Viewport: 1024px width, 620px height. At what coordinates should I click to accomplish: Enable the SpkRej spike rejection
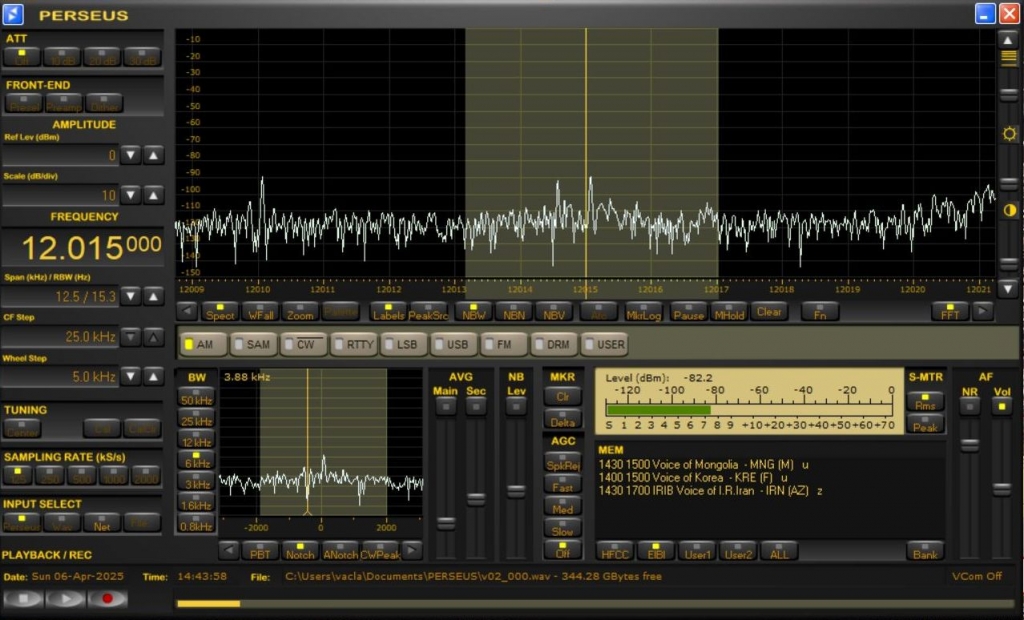(562, 462)
